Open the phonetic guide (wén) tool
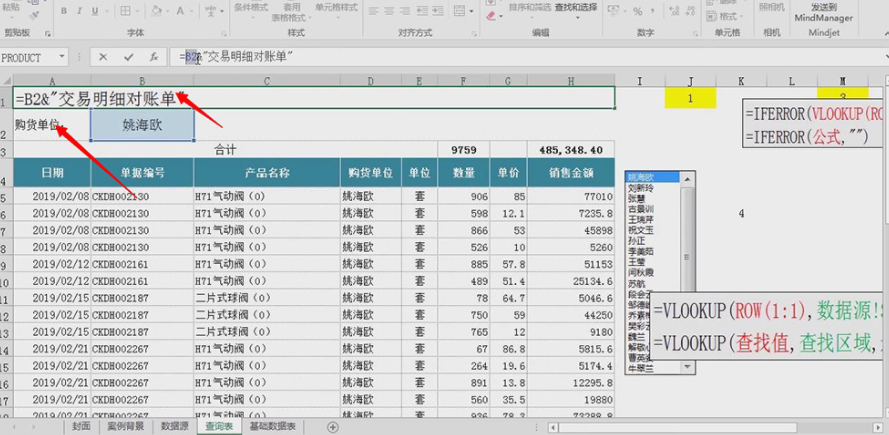 pos(210,11)
